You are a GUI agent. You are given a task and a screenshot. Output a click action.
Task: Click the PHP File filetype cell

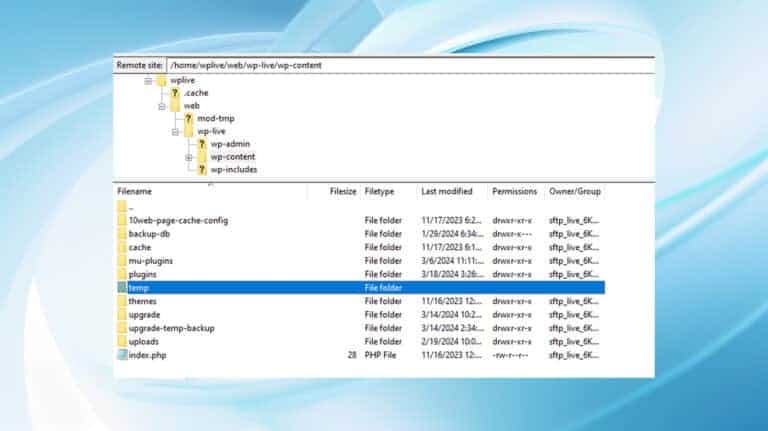pyautogui.click(x=380, y=355)
